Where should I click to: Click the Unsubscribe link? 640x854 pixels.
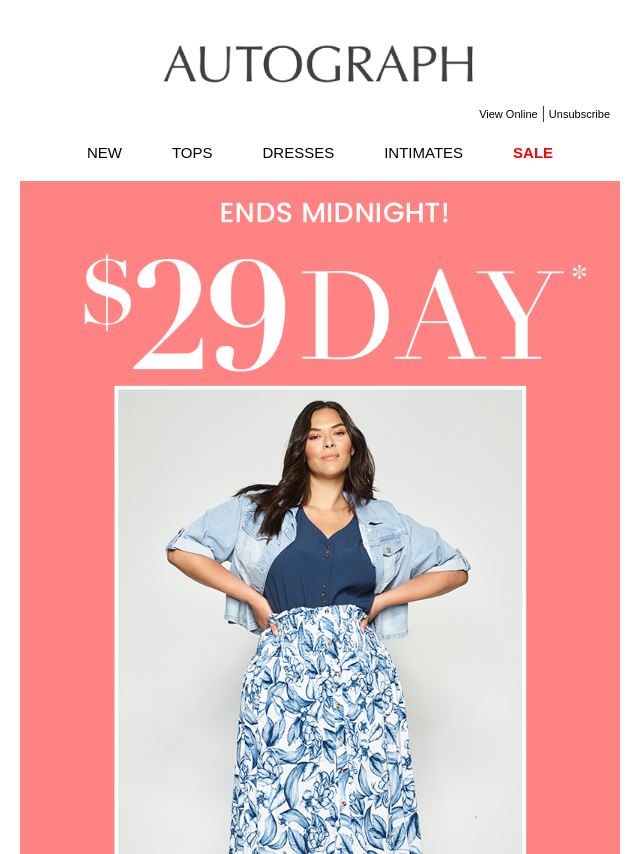(579, 114)
